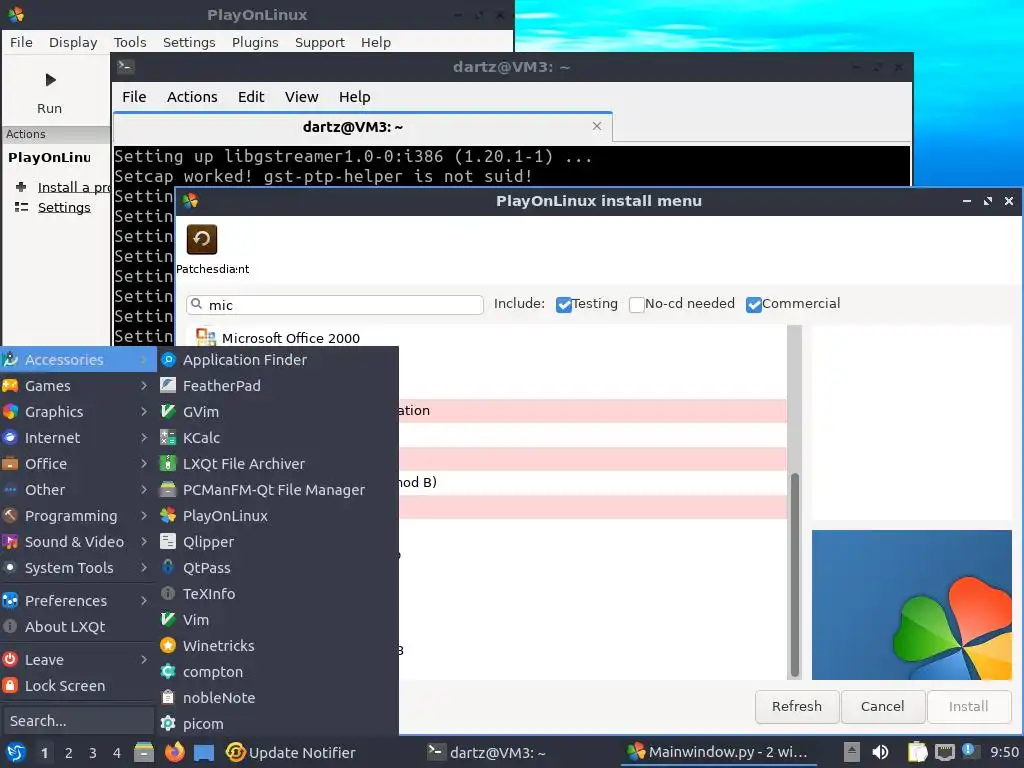The width and height of the screenshot is (1024, 768).
Task: Launch PlayOnLinux from Accessories submenu
Action: [278, 516]
